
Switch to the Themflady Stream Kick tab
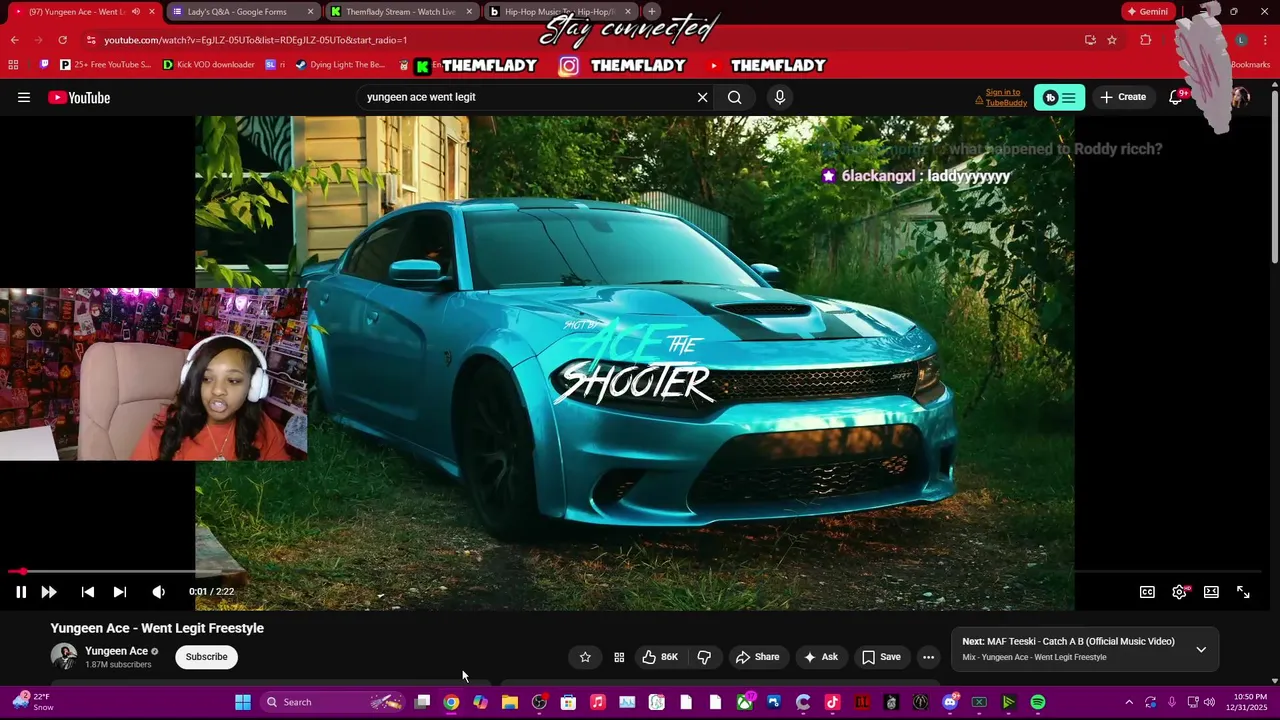pyautogui.click(x=400, y=12)
